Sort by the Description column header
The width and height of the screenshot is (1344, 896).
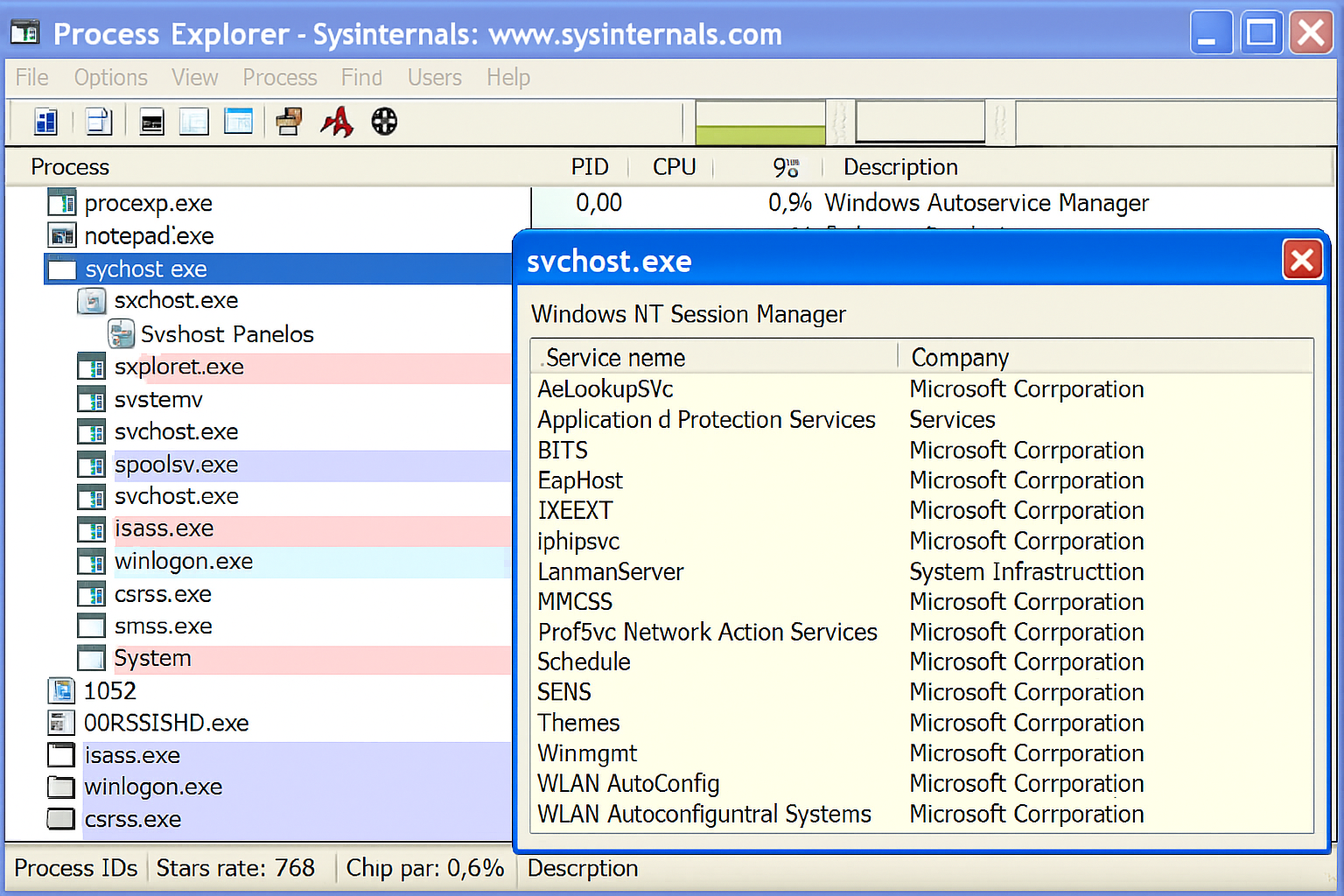[x=900, y=167]
